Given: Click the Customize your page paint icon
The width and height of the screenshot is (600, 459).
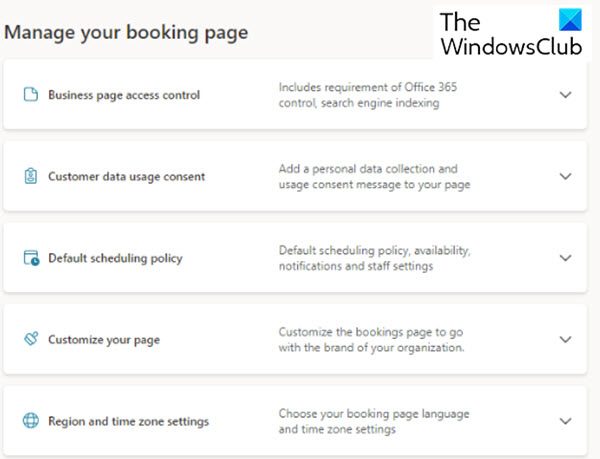Looking at the screenshot, I should [30, 340].
